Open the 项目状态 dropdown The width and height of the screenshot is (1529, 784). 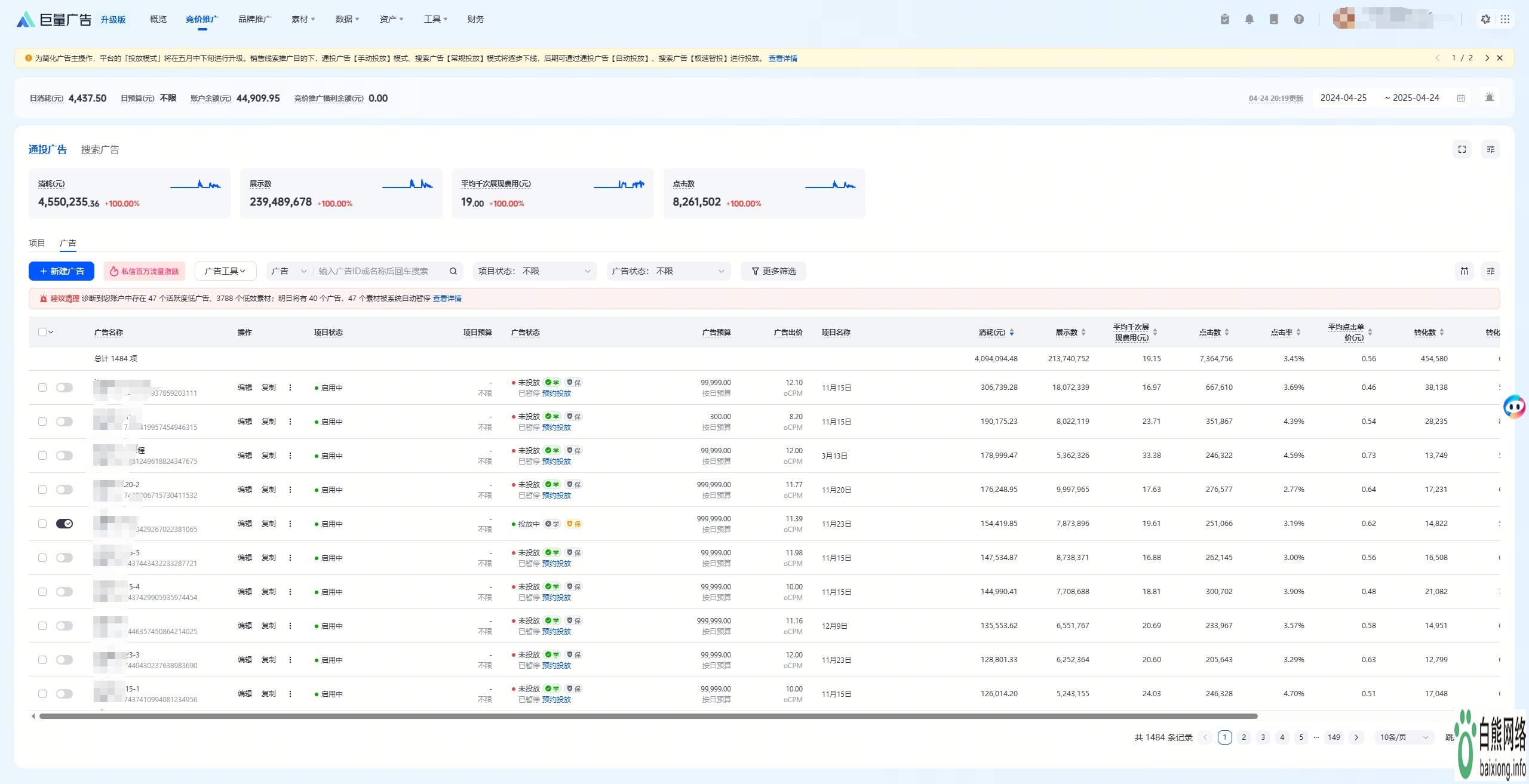[534, 271]
